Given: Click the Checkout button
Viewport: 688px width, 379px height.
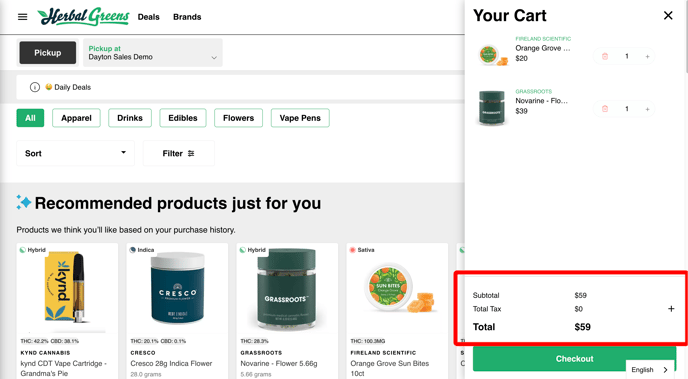Looking at the screenshot, I should coord(574,359).
